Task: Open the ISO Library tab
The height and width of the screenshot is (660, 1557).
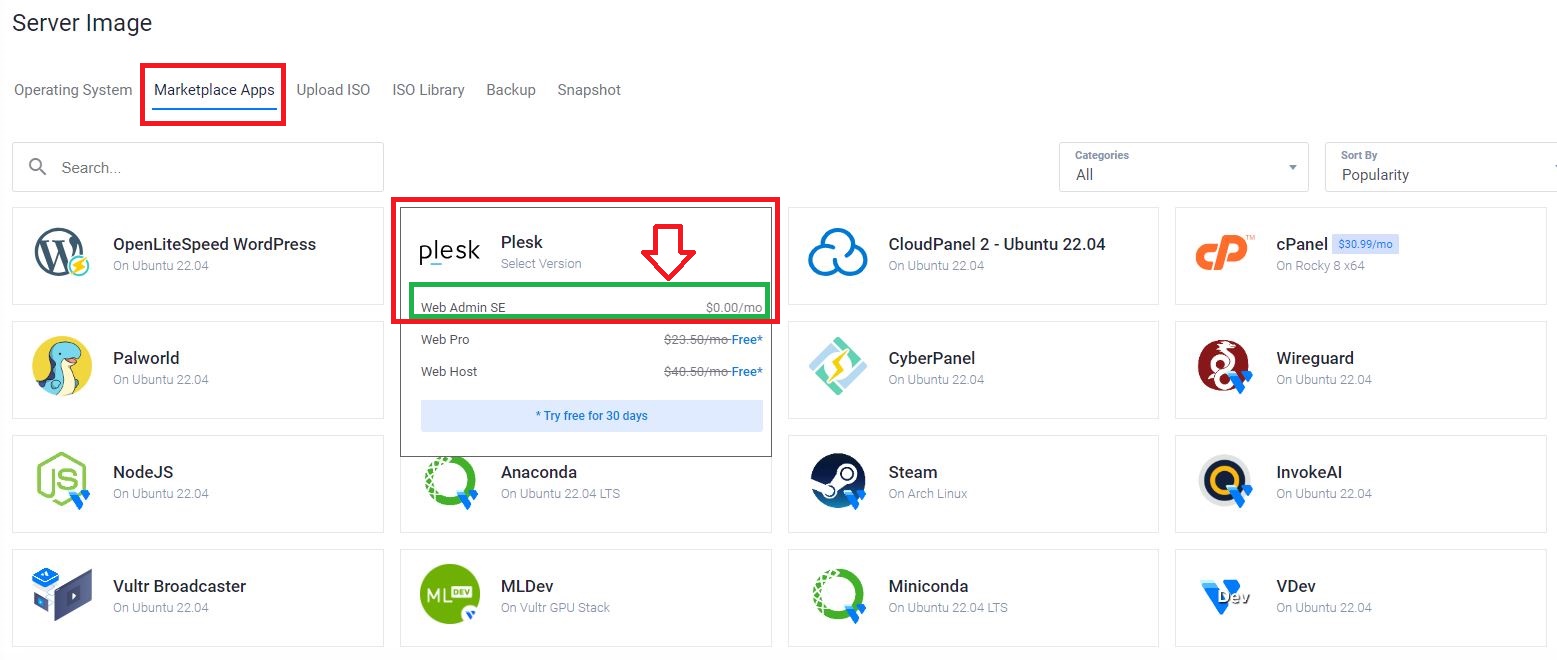Action: click(428, 90)
